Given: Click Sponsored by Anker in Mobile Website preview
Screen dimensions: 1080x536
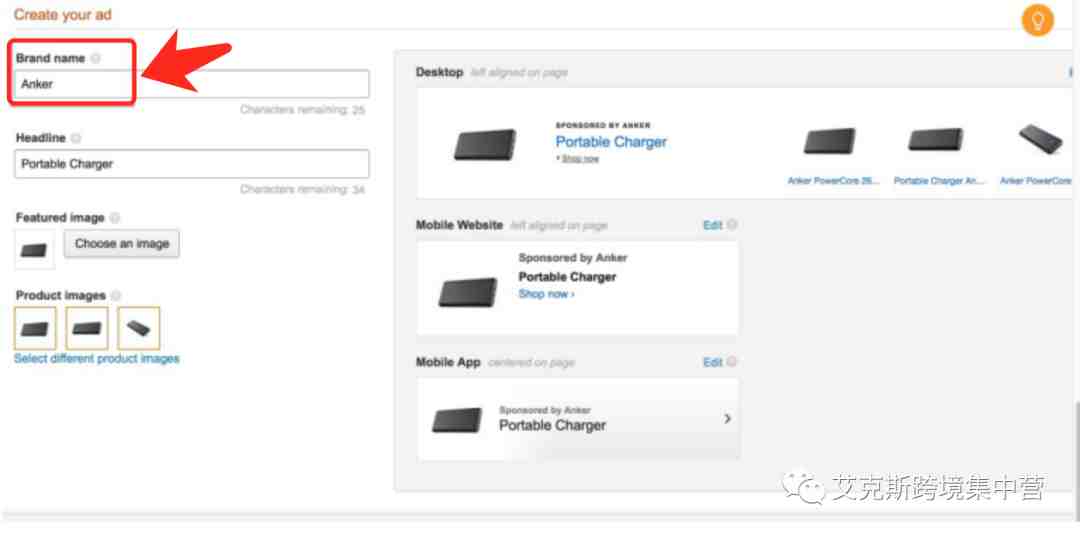Looking at the screenshot, I should (573, 258).
